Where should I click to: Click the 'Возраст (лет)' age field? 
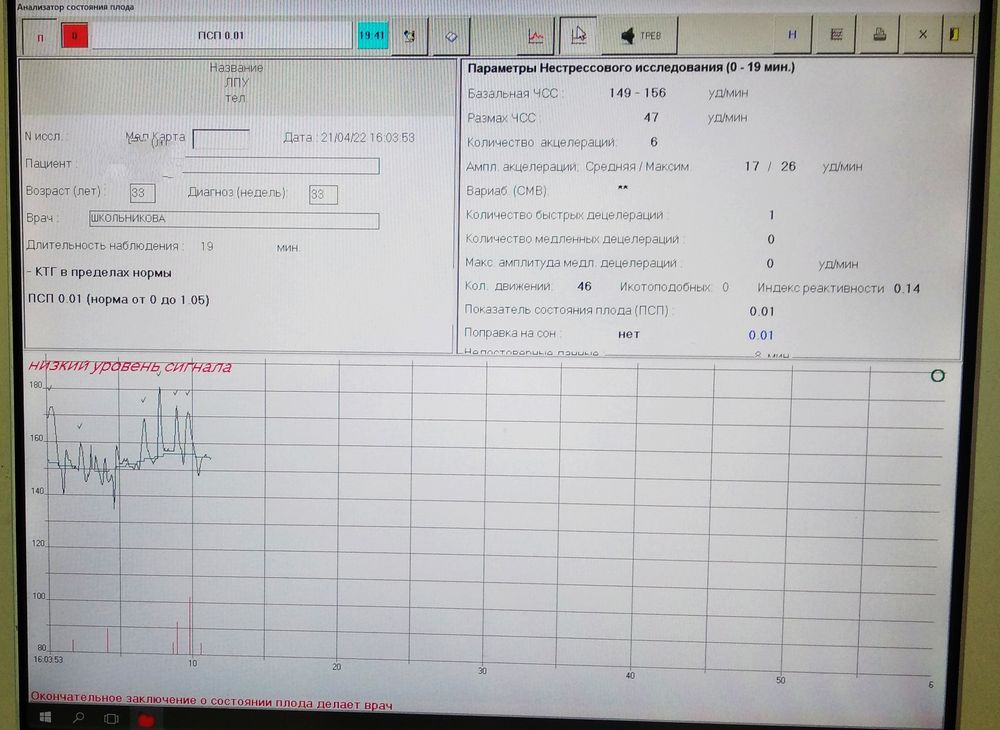(x=142, y=193)
